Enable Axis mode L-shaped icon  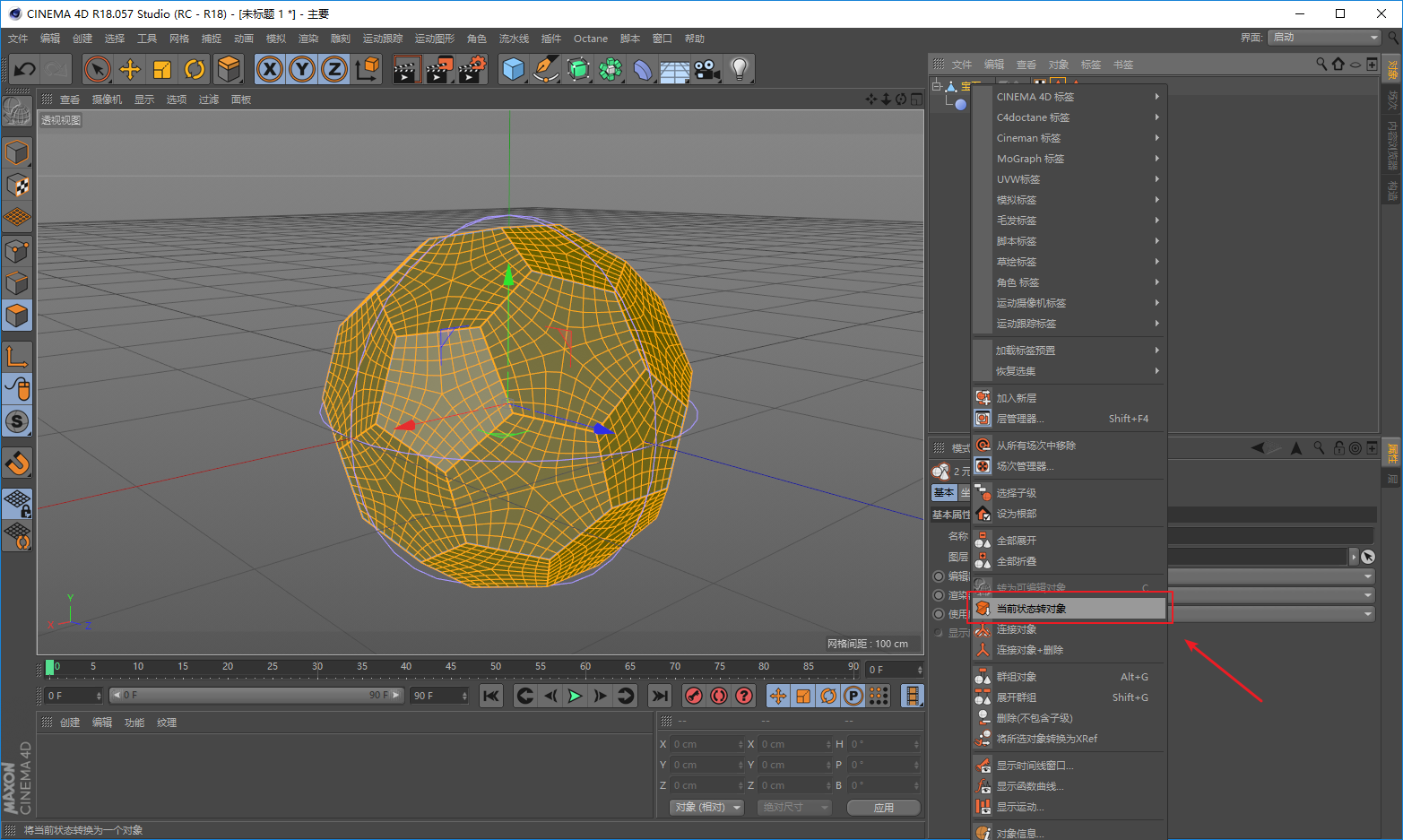[17, 356]
